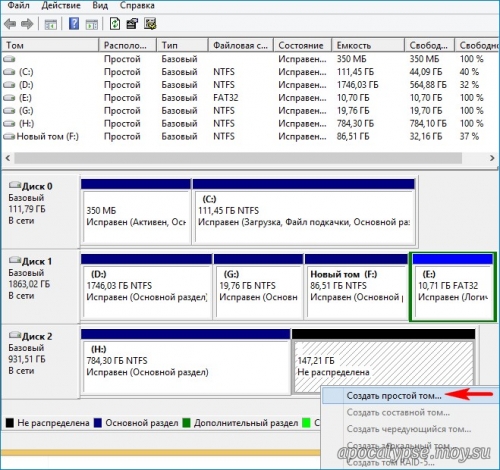Sort by the Том column header
The image size is (500, 470).
50,45
